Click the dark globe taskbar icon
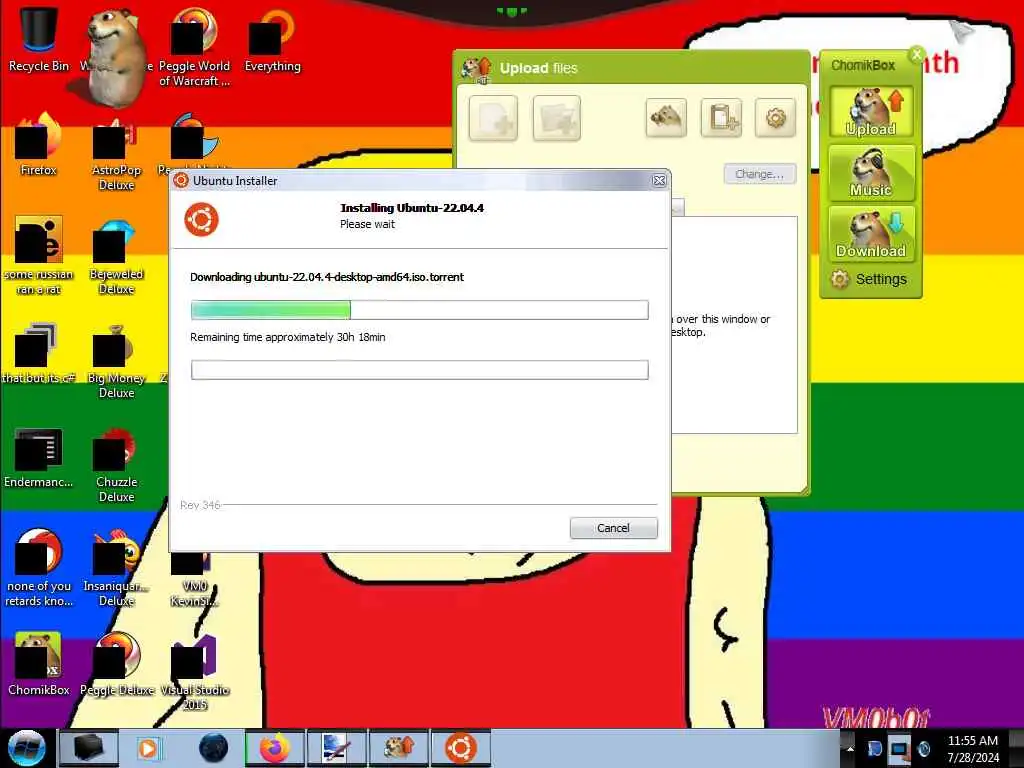This screenshot has height=768, width=1024. pos(213,748)
